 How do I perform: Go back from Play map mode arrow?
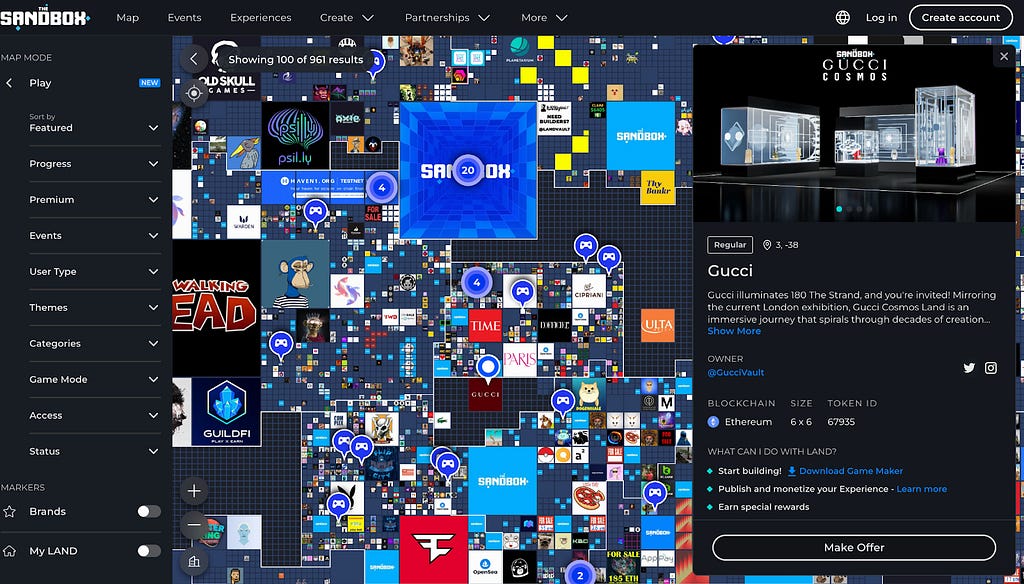click(9, 83)
